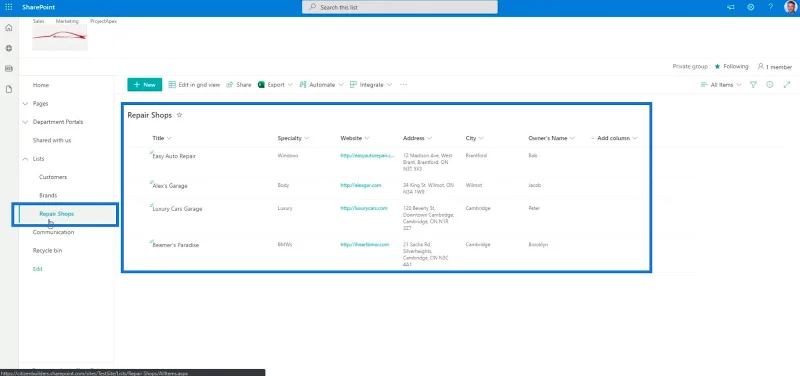The image size is (800, 376).
Task: Expand content to full screen icon
Action: pos(787,85)
